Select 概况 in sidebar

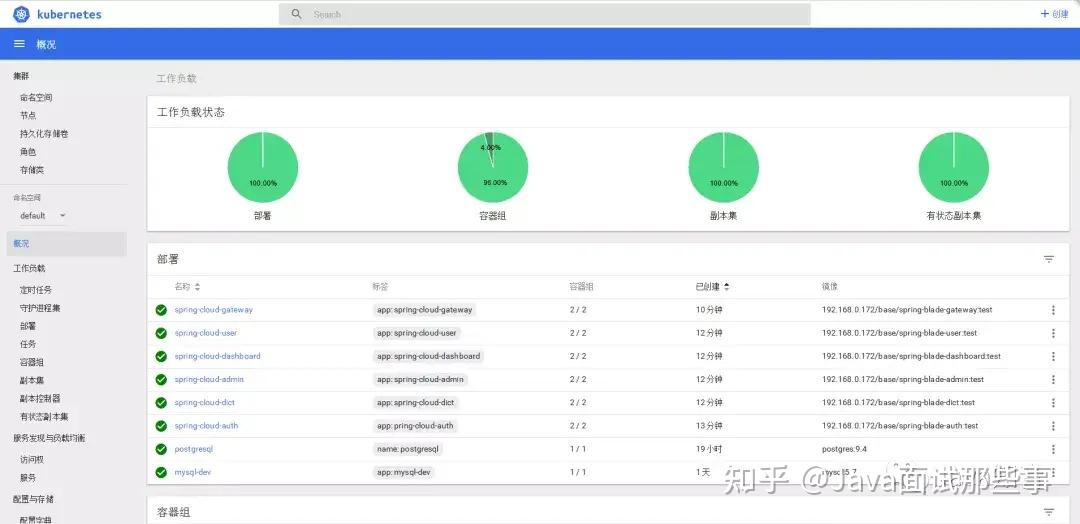[66, 244]
